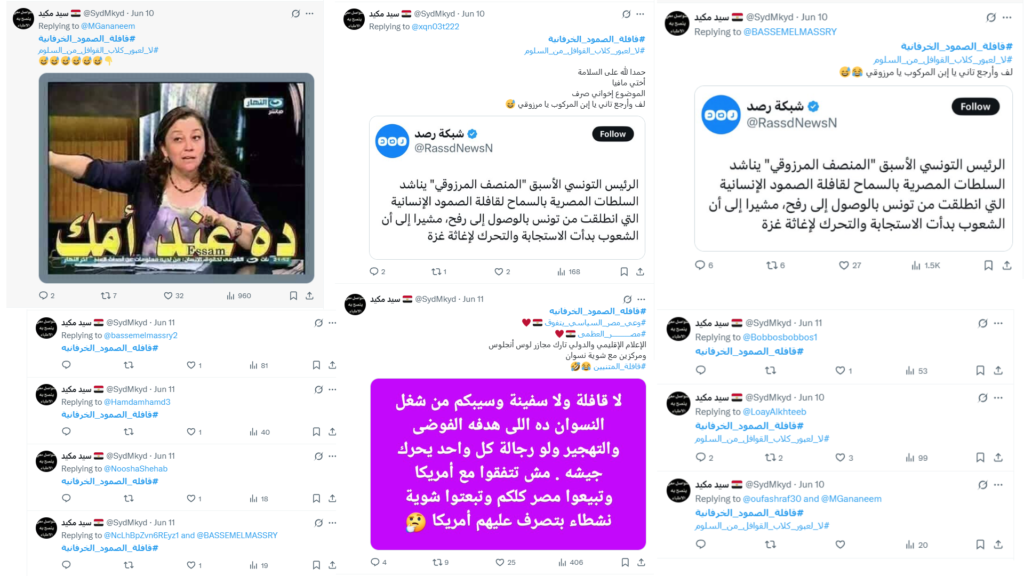Click Grok icon on reply to @MGananeem
The height and width of the screenshot is (576, 1024).
[x=295, y=13]
